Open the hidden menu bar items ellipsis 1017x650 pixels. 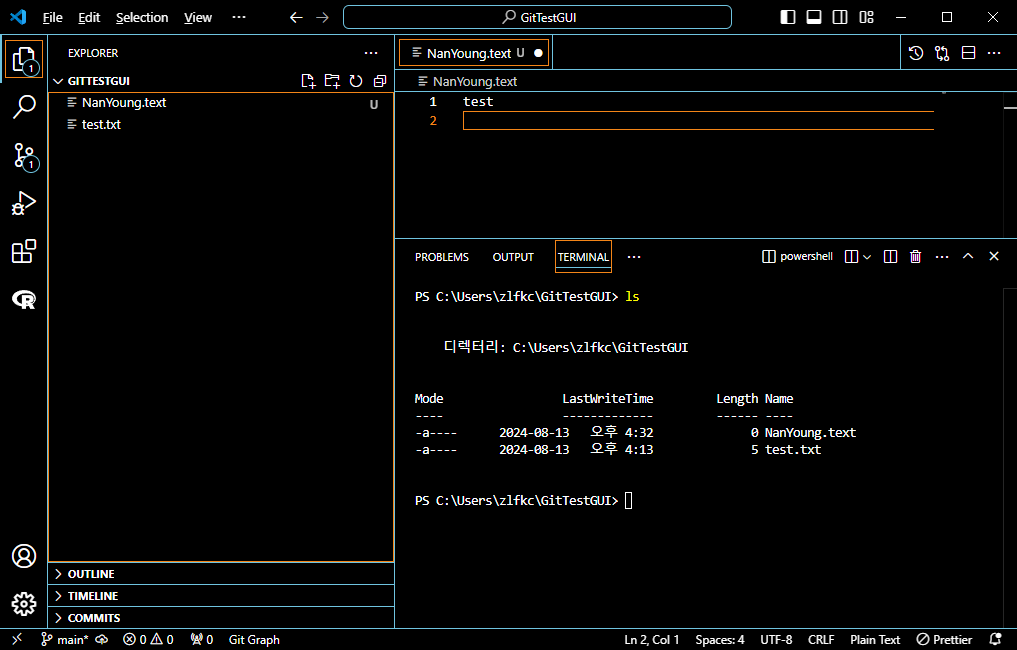[239, 17]
